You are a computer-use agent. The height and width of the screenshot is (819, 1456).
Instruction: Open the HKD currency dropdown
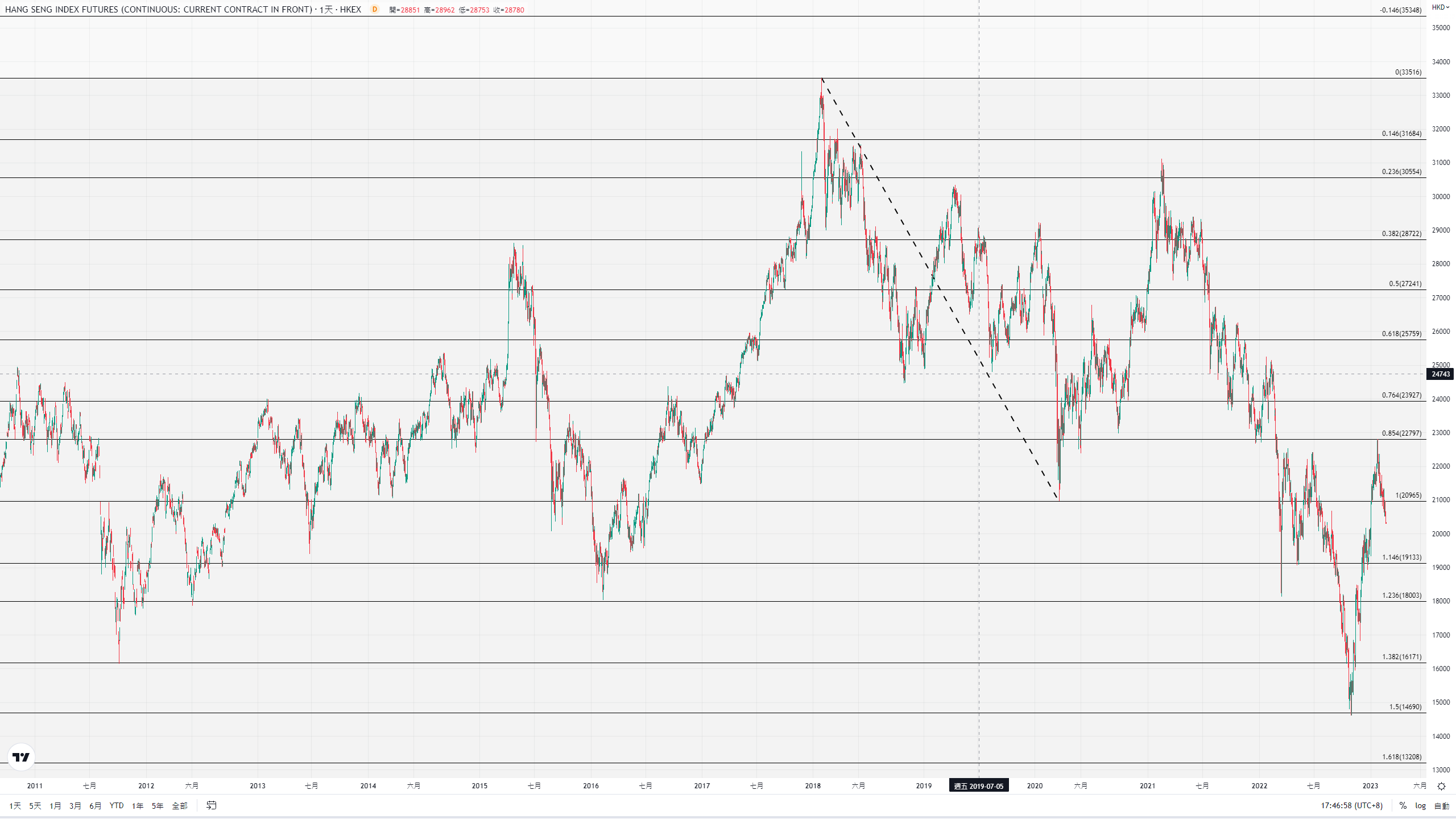pyautogui.click(x=1440, y=7)
